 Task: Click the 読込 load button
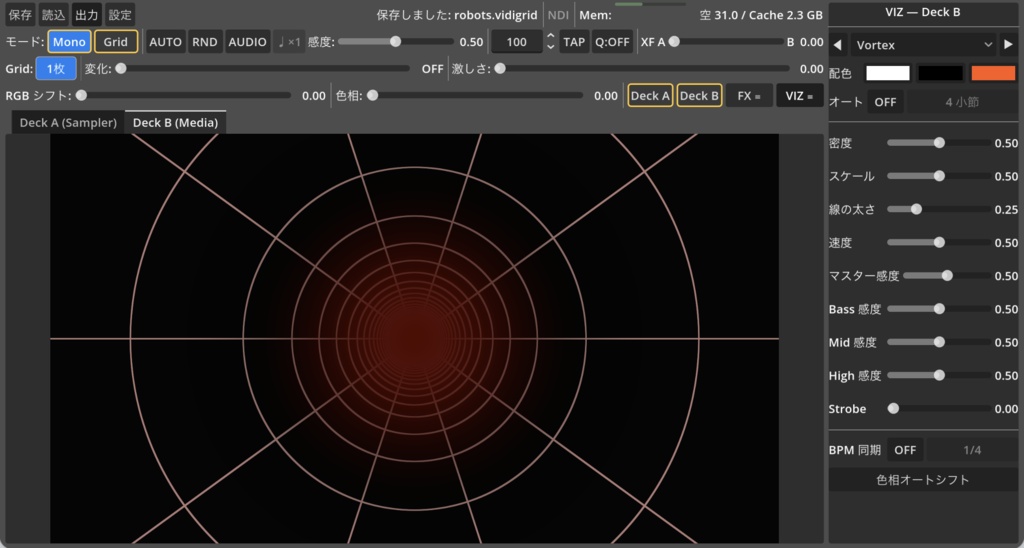54,14
